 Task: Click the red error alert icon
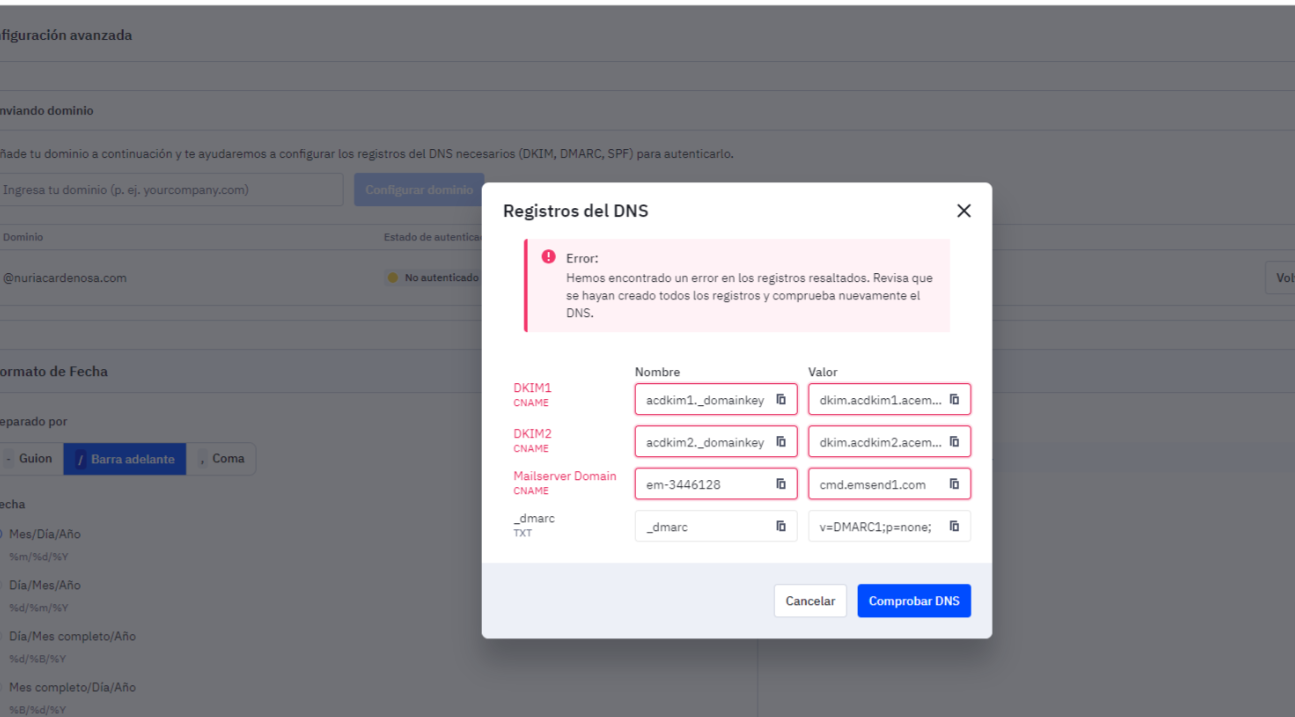[548, 257]
